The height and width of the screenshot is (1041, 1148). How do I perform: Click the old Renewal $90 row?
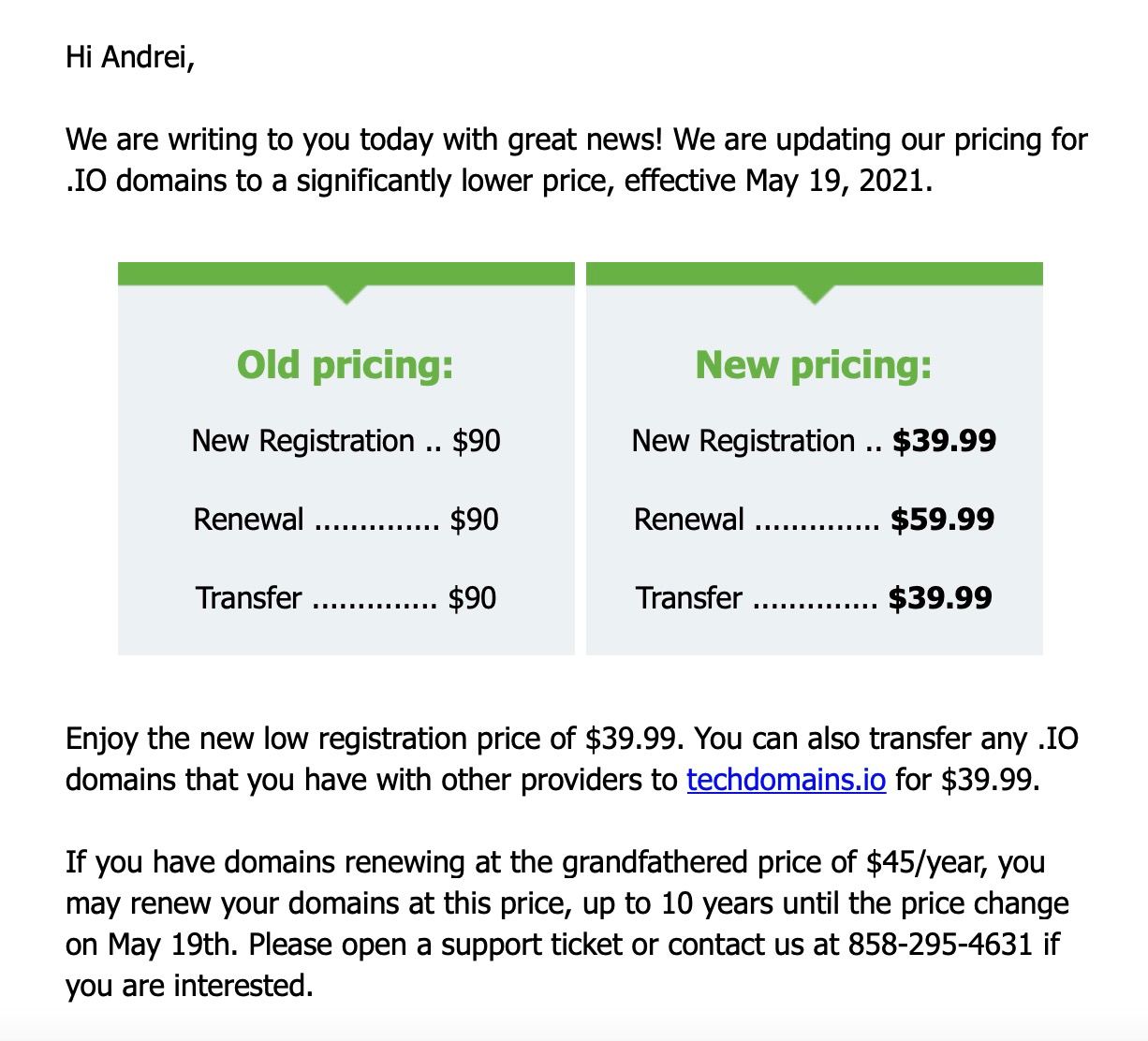(x=346, y=520)
